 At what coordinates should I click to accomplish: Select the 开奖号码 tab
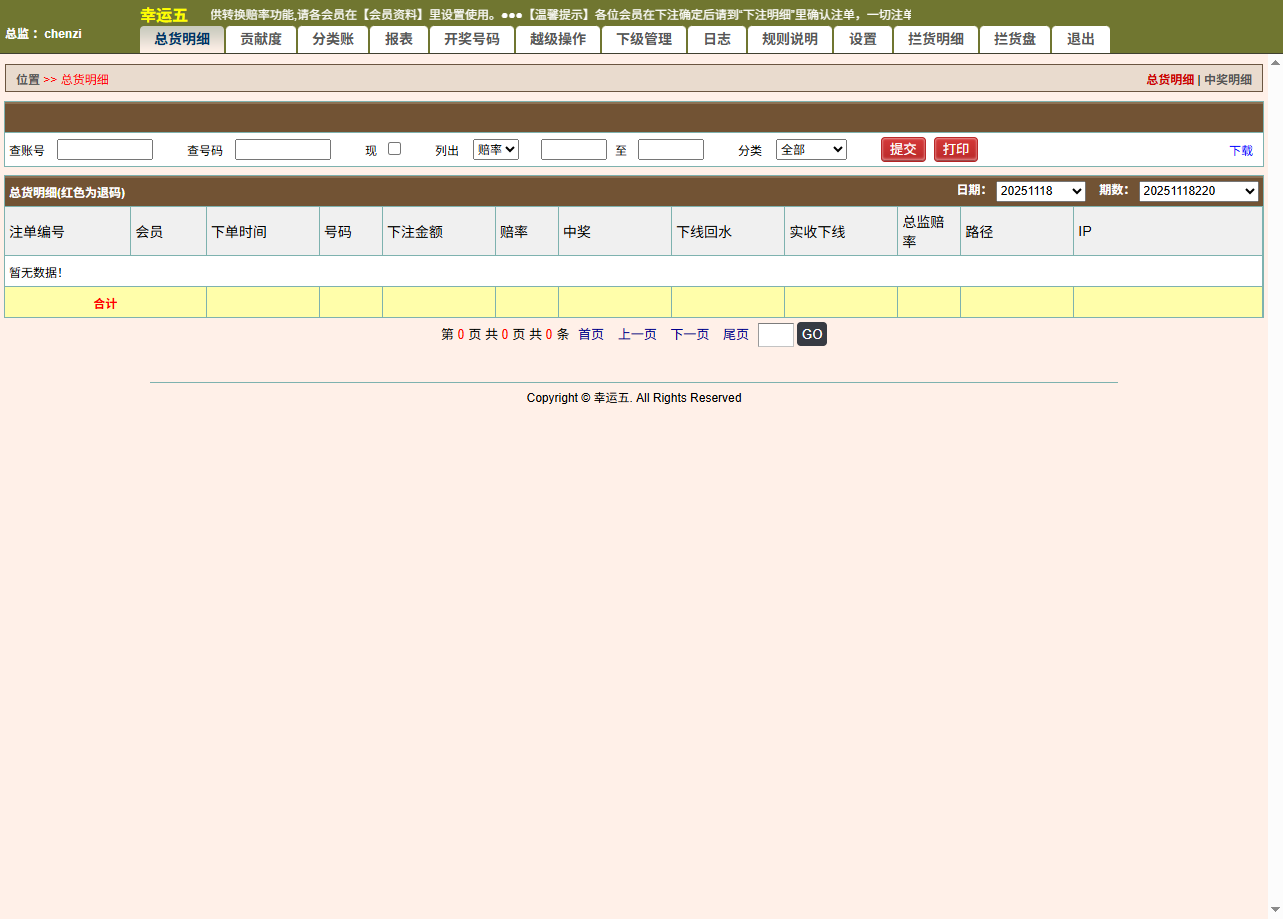tap(472, 39)
